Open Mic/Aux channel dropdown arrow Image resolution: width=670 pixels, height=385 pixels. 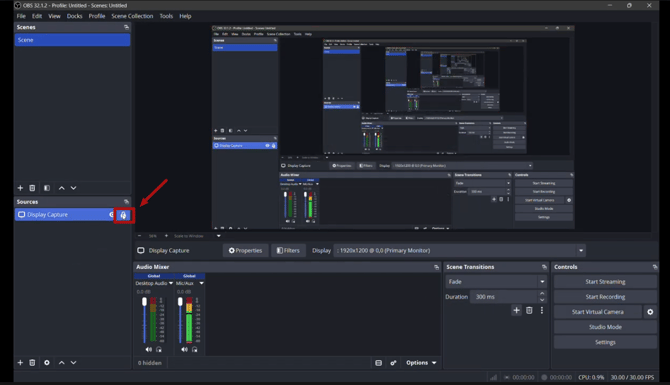click(201, 283)
